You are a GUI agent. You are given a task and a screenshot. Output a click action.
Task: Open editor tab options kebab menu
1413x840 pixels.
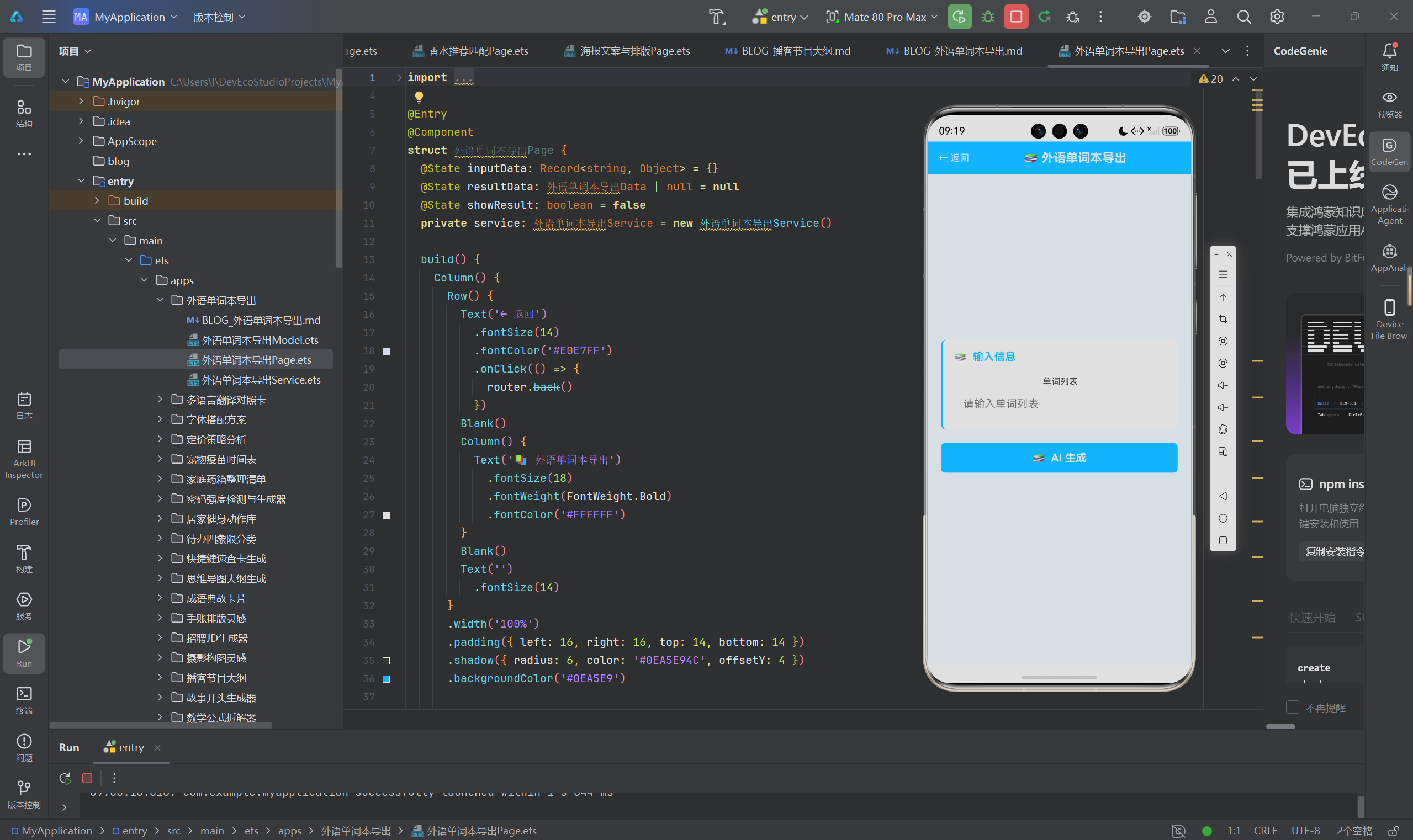tap(1247, 51)
